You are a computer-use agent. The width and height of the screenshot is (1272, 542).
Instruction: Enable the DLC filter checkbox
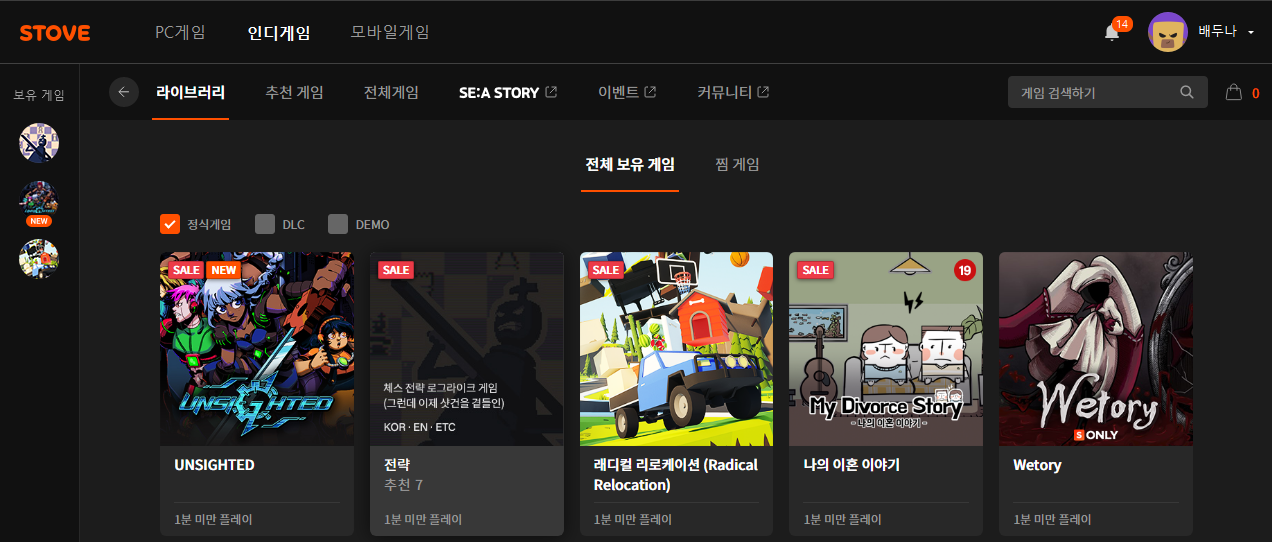coord(265,224)
